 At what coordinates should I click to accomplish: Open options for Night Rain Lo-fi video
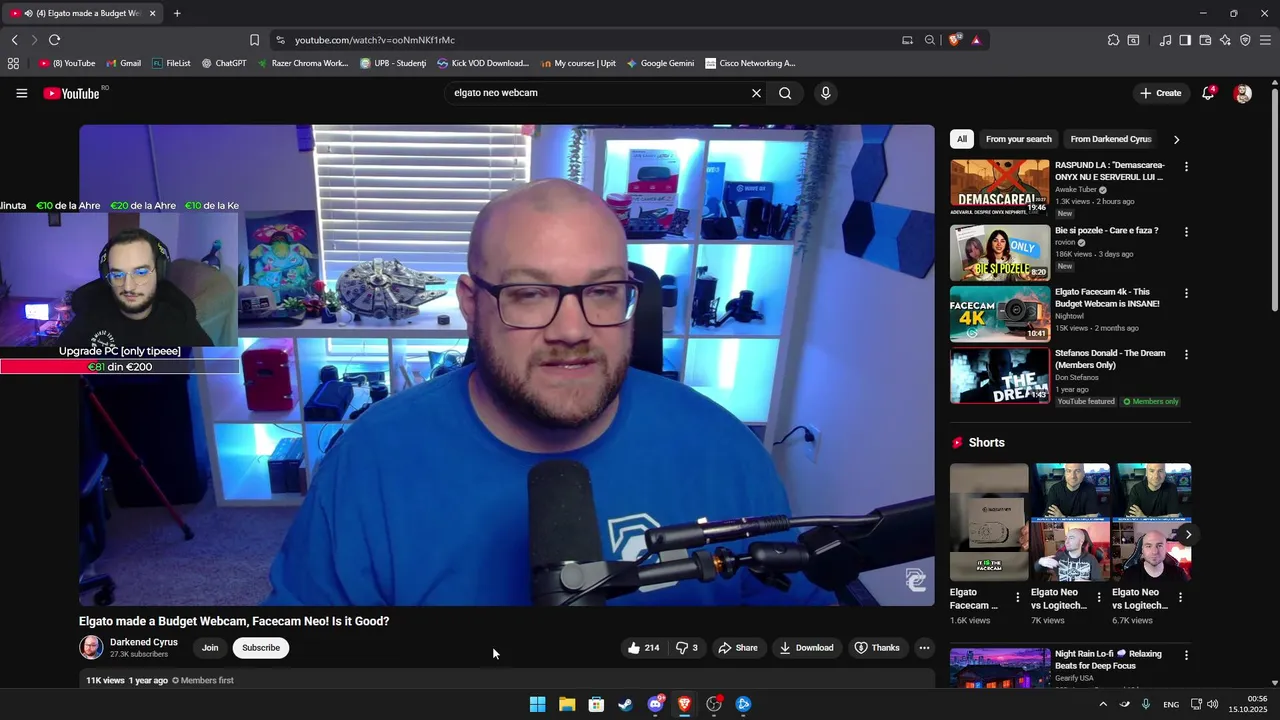point(1186,656)
